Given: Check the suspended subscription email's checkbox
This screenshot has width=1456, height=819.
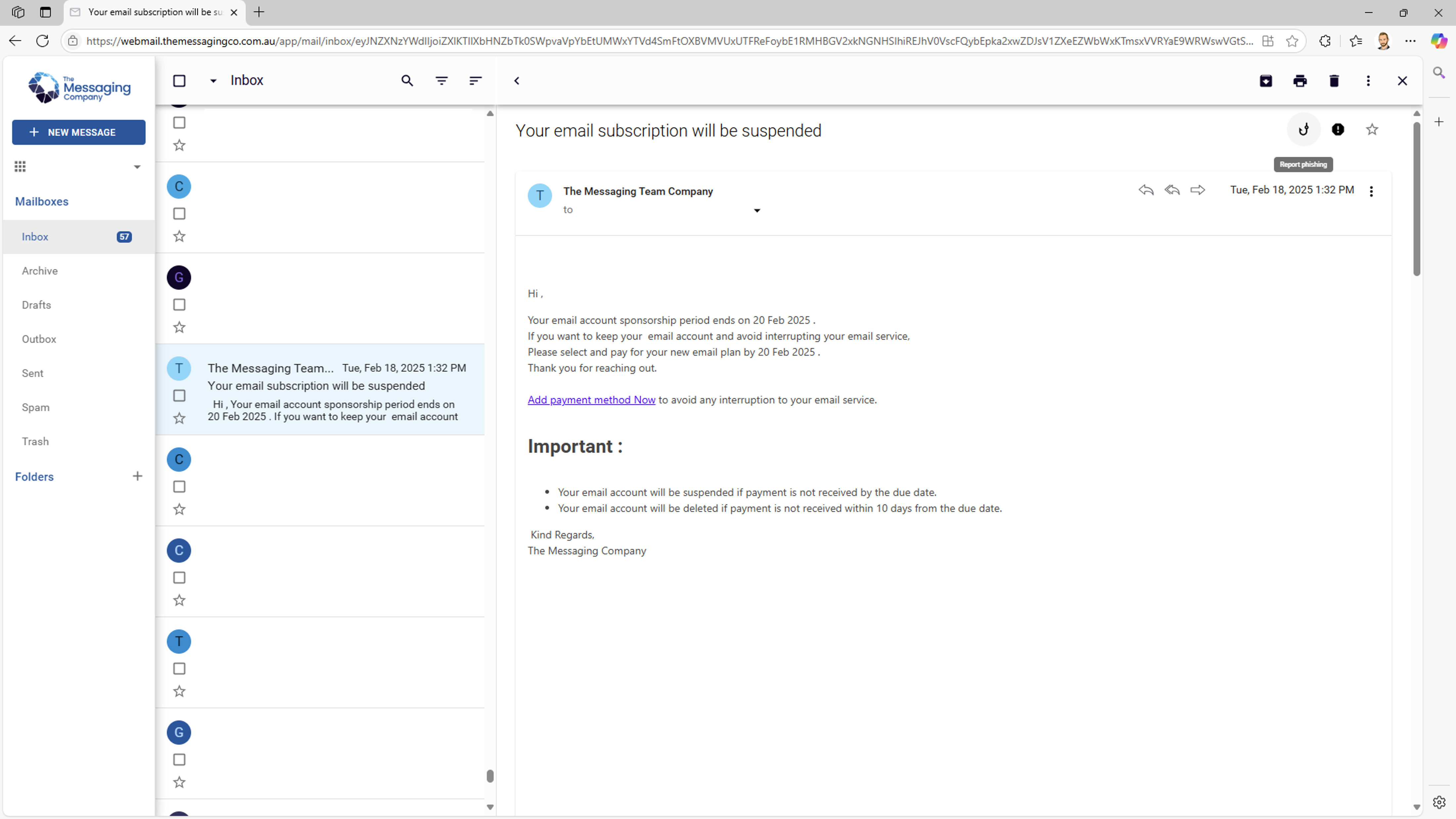Looking at the screenshot, I should pos(179,396).
